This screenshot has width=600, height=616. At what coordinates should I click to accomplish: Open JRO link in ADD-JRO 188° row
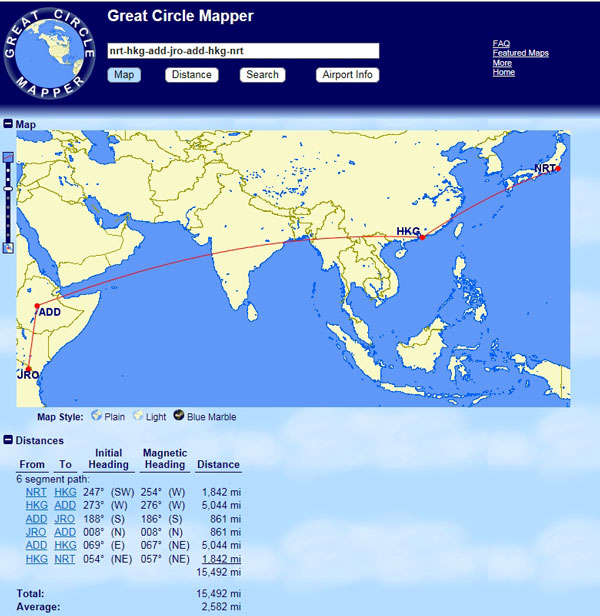click(64, 519)
